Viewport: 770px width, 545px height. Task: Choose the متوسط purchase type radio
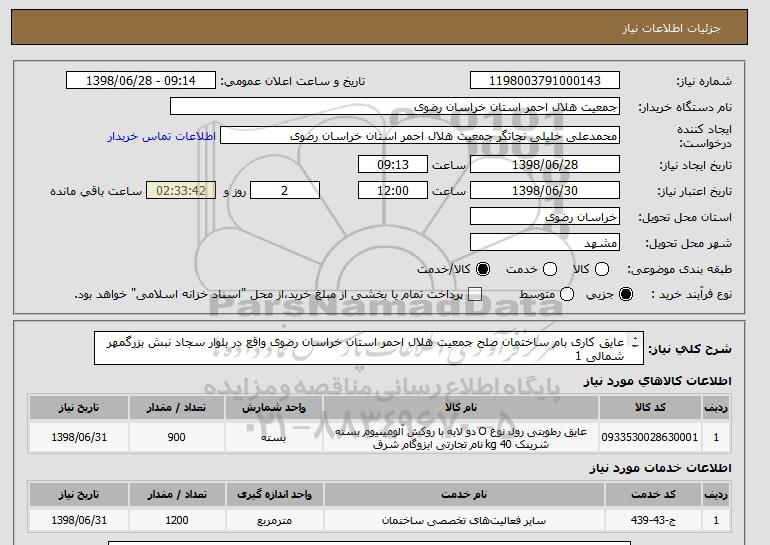[567, 294]
